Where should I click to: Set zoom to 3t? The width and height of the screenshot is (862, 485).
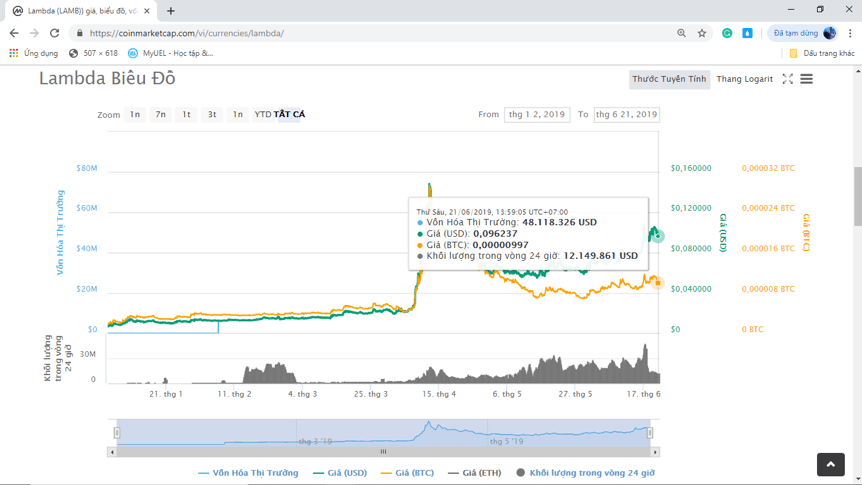coord(212,114)
